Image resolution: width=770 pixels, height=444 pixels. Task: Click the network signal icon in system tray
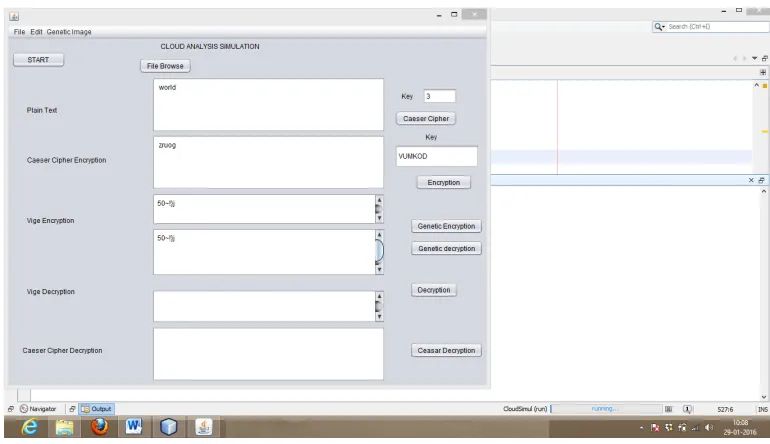[695, 427]
